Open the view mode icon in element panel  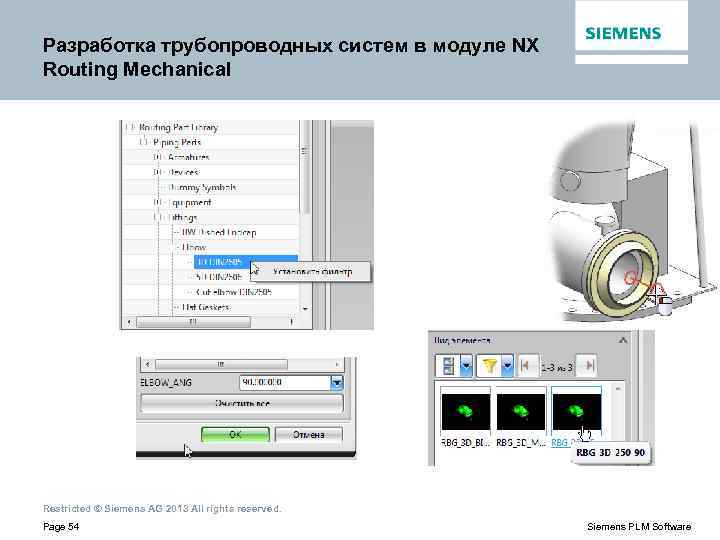[x=448, y=366]
